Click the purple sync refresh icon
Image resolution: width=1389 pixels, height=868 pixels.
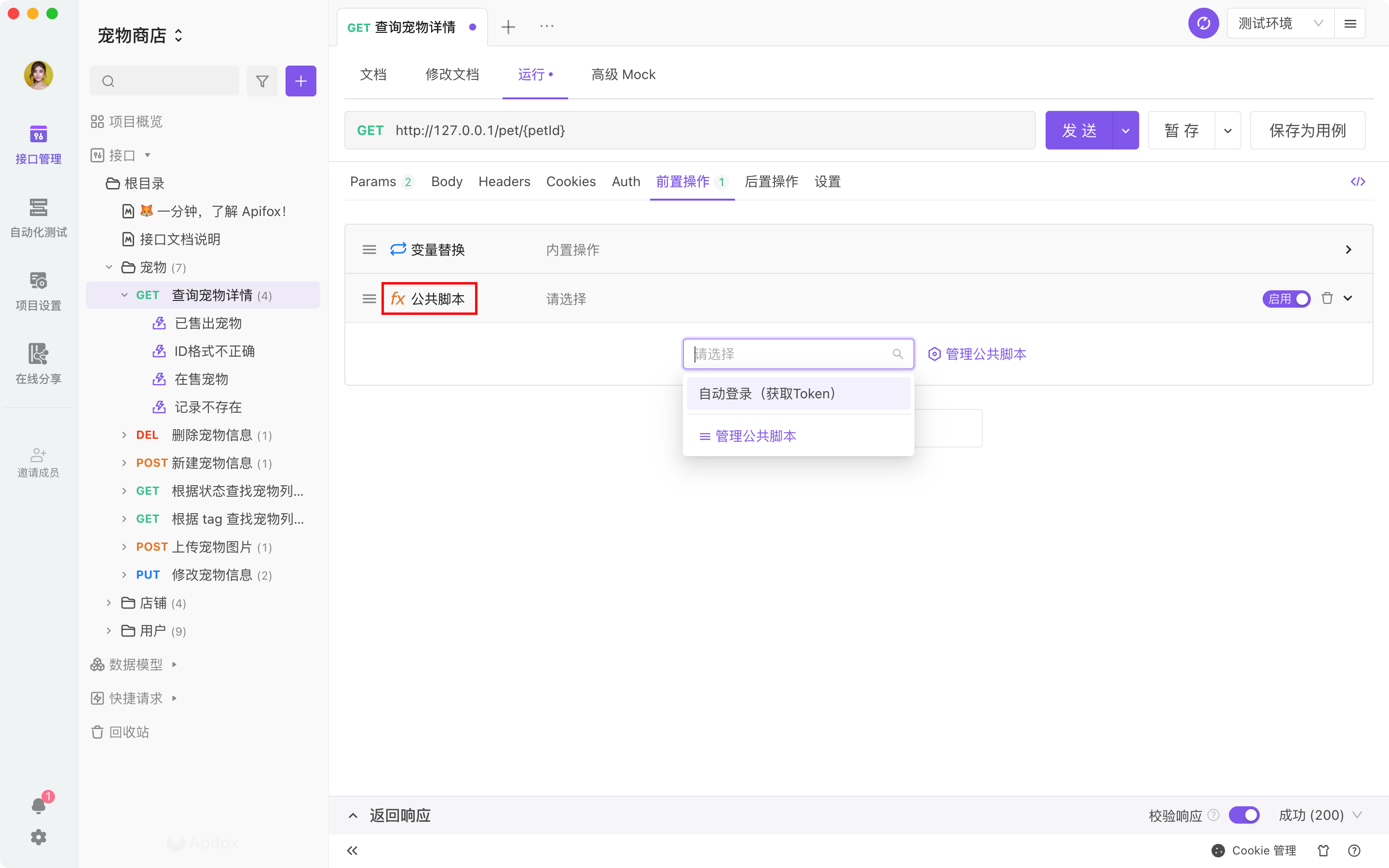1203,24
